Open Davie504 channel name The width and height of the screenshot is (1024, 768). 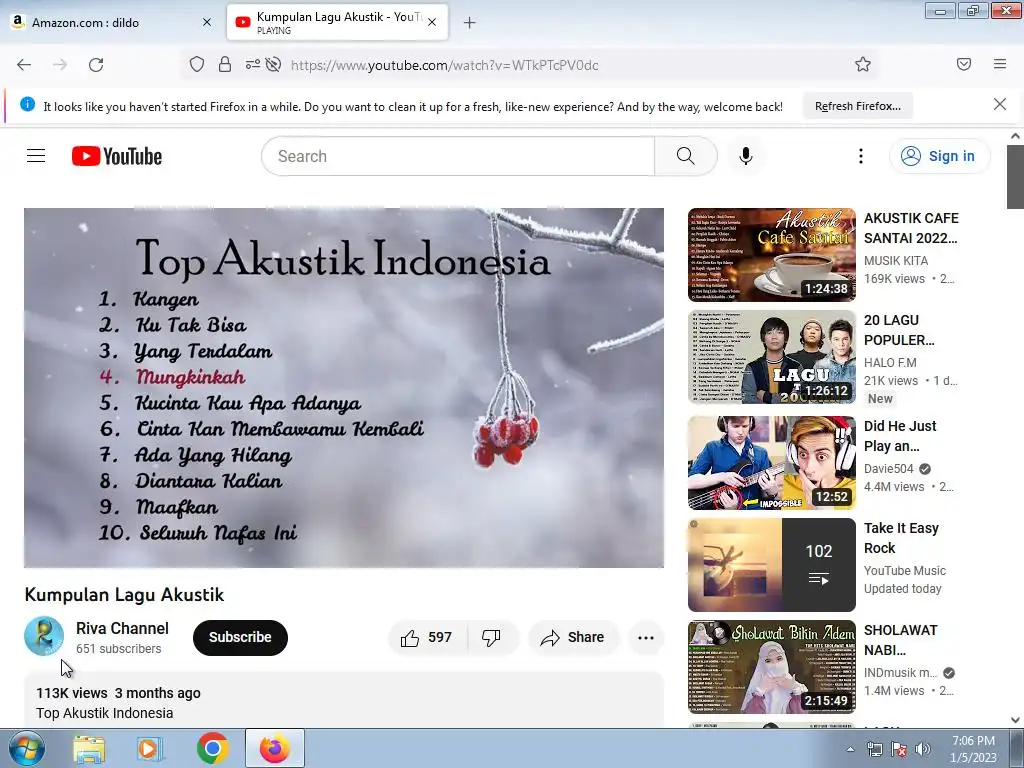pos(889,469)
